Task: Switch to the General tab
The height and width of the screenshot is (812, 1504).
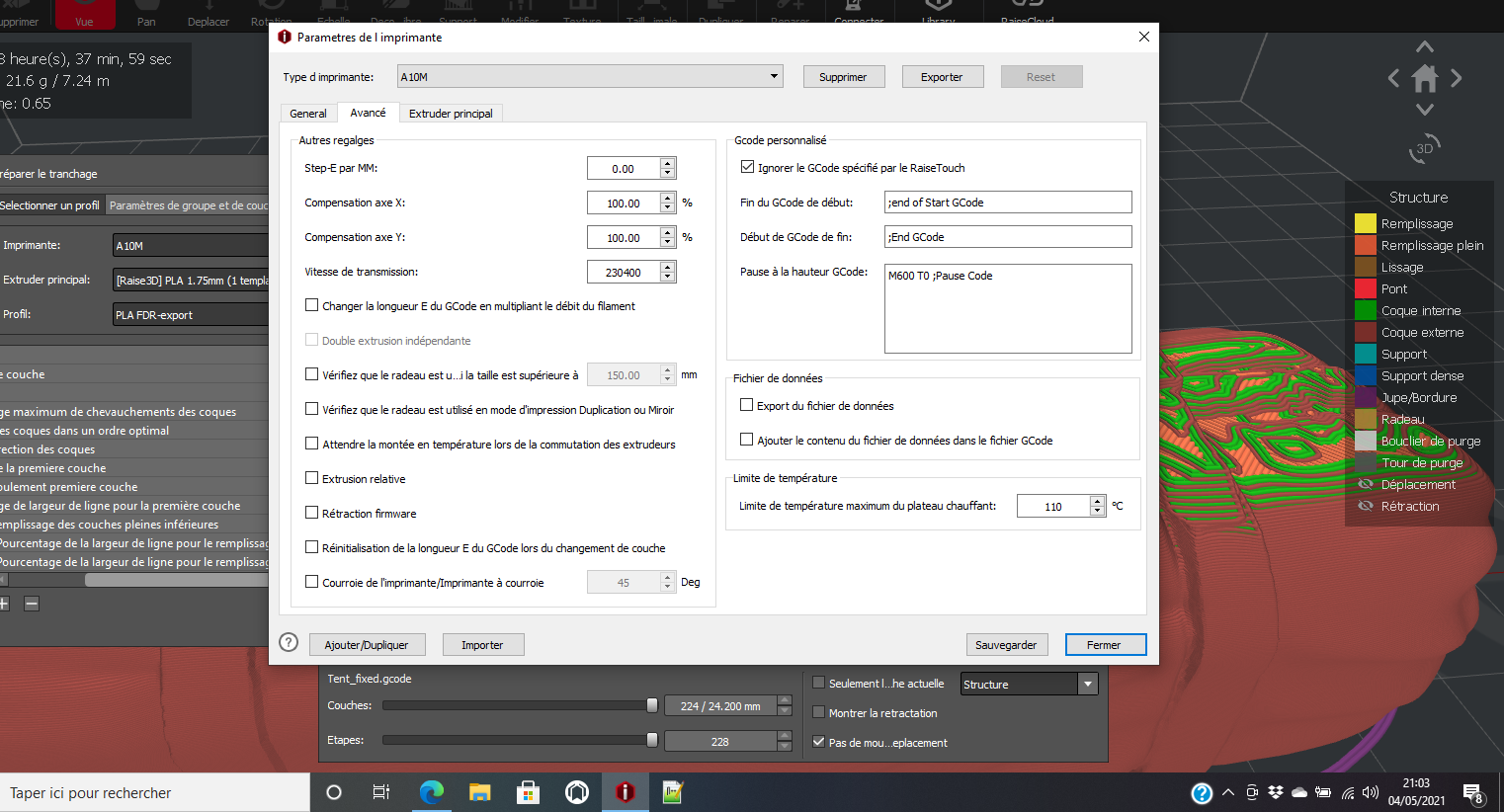Action: 308,114
